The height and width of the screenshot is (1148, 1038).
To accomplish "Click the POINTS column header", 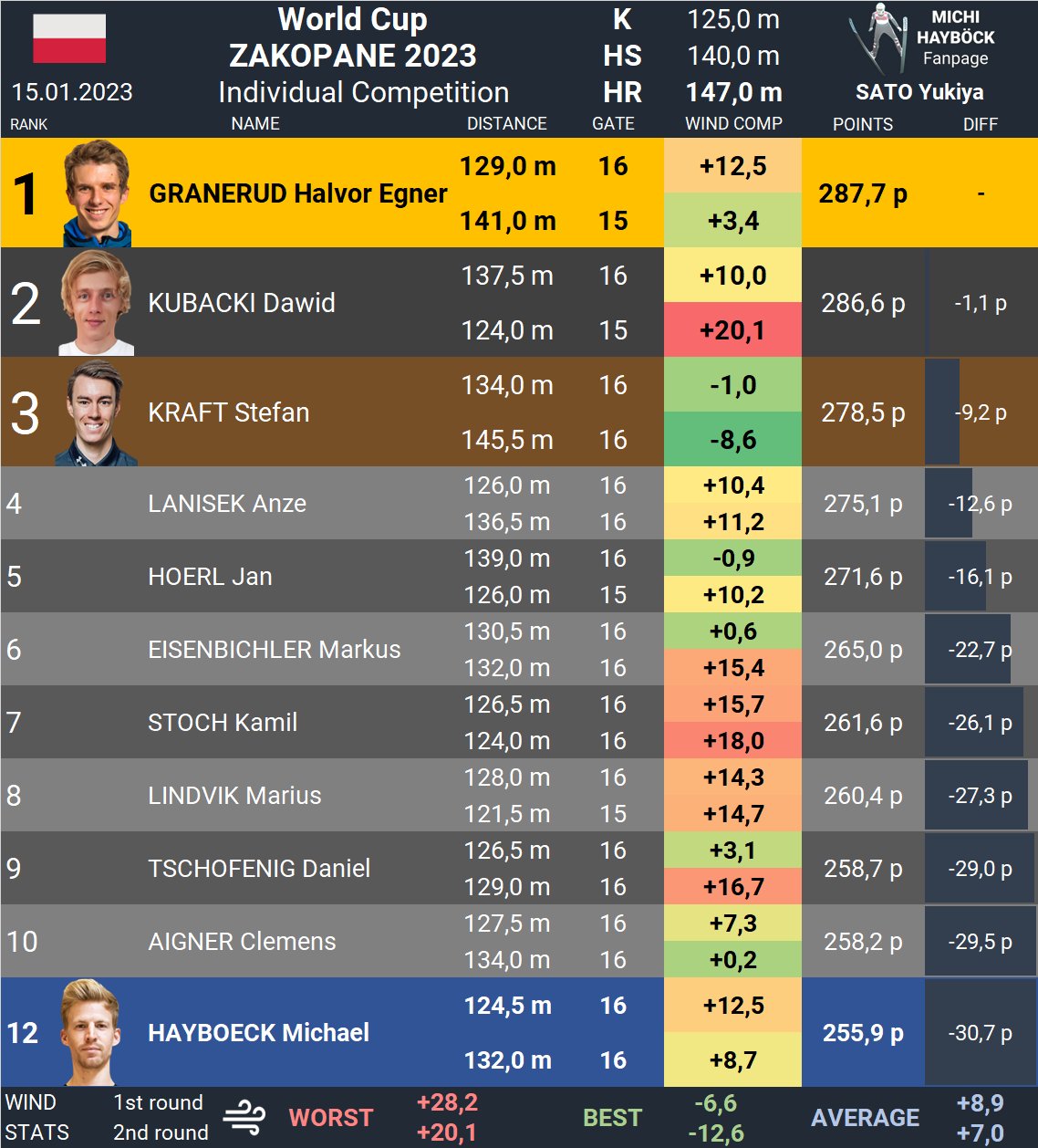I will point(863,123).
